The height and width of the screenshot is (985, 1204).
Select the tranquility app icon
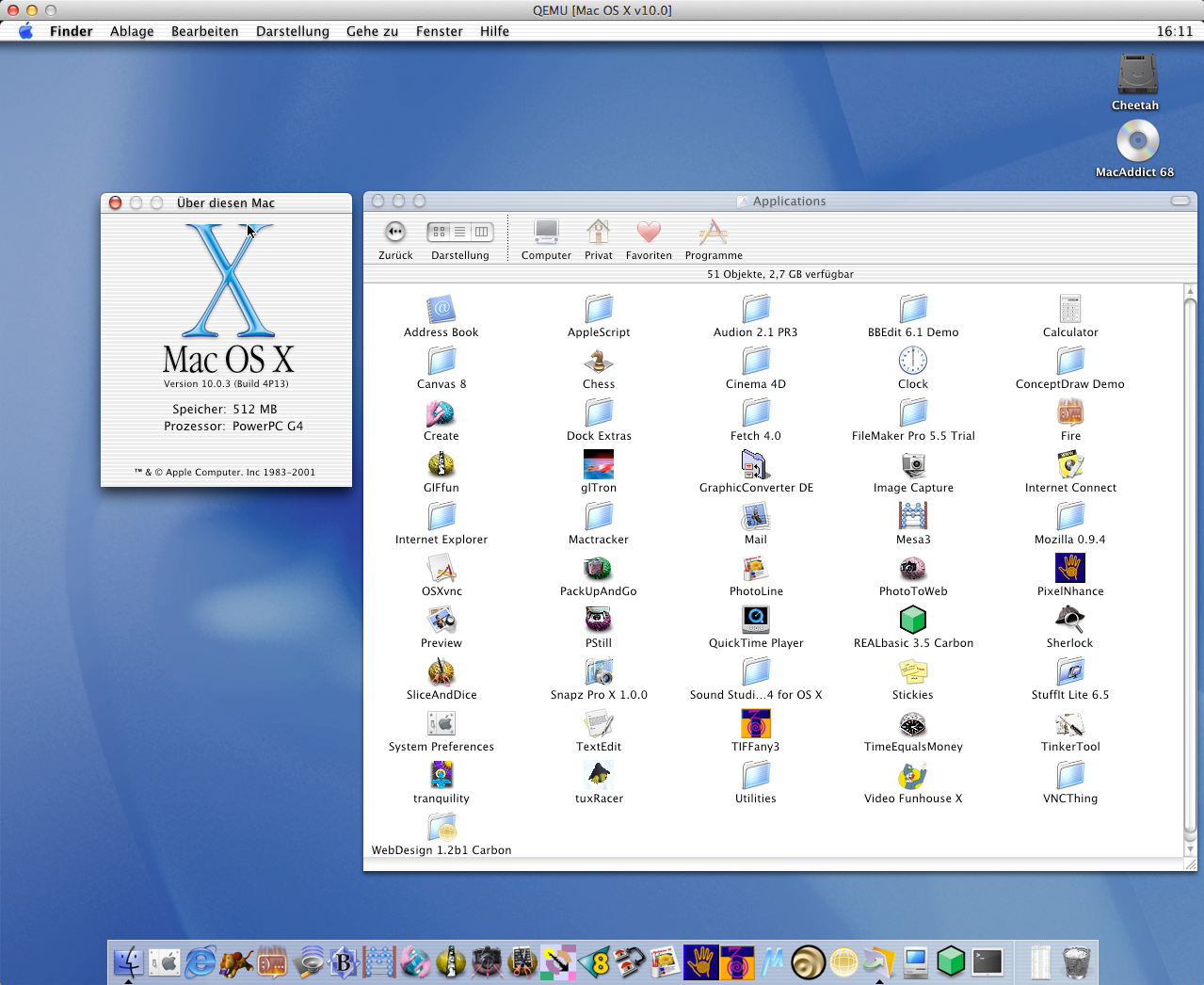(x=441, y=775)
